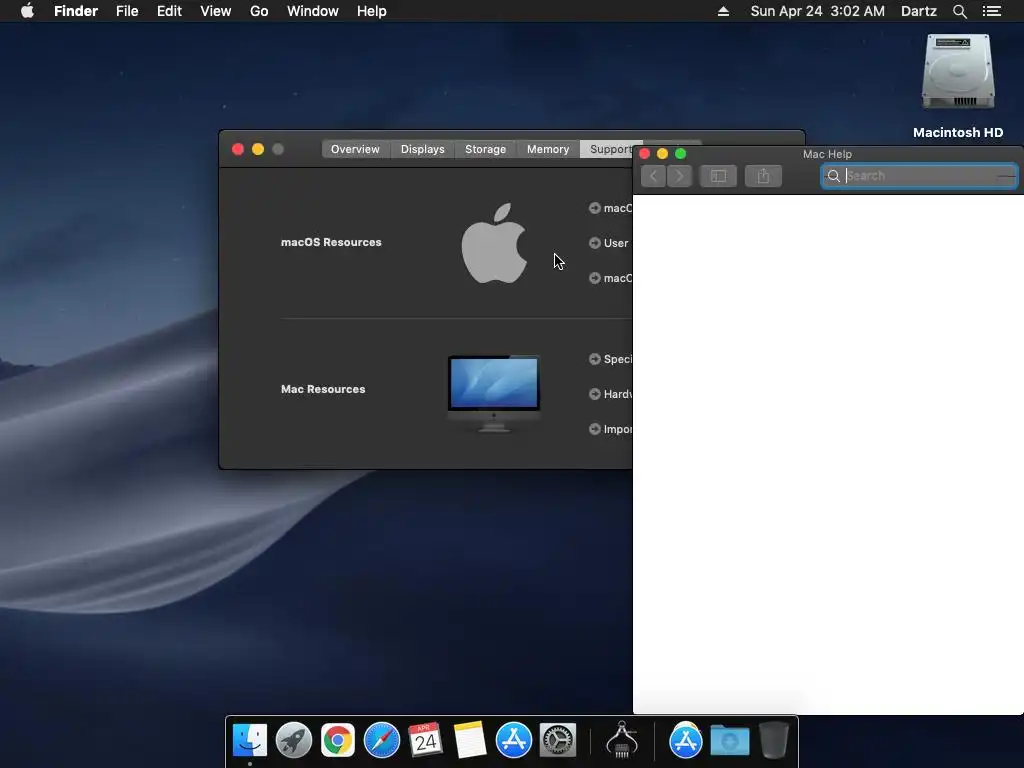Close the Mac Help window
Viewport: 1024px width, 768px height.
pyautogui.click(x=645, y=153)
